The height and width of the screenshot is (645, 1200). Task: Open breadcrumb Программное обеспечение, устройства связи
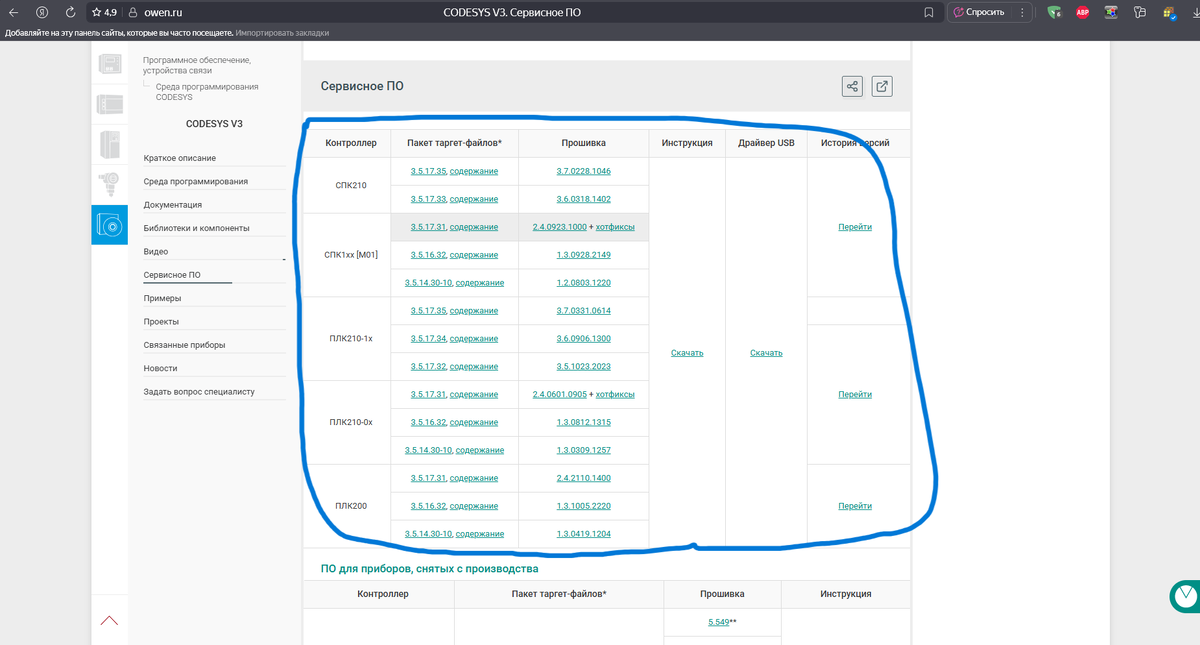(197, 65)
